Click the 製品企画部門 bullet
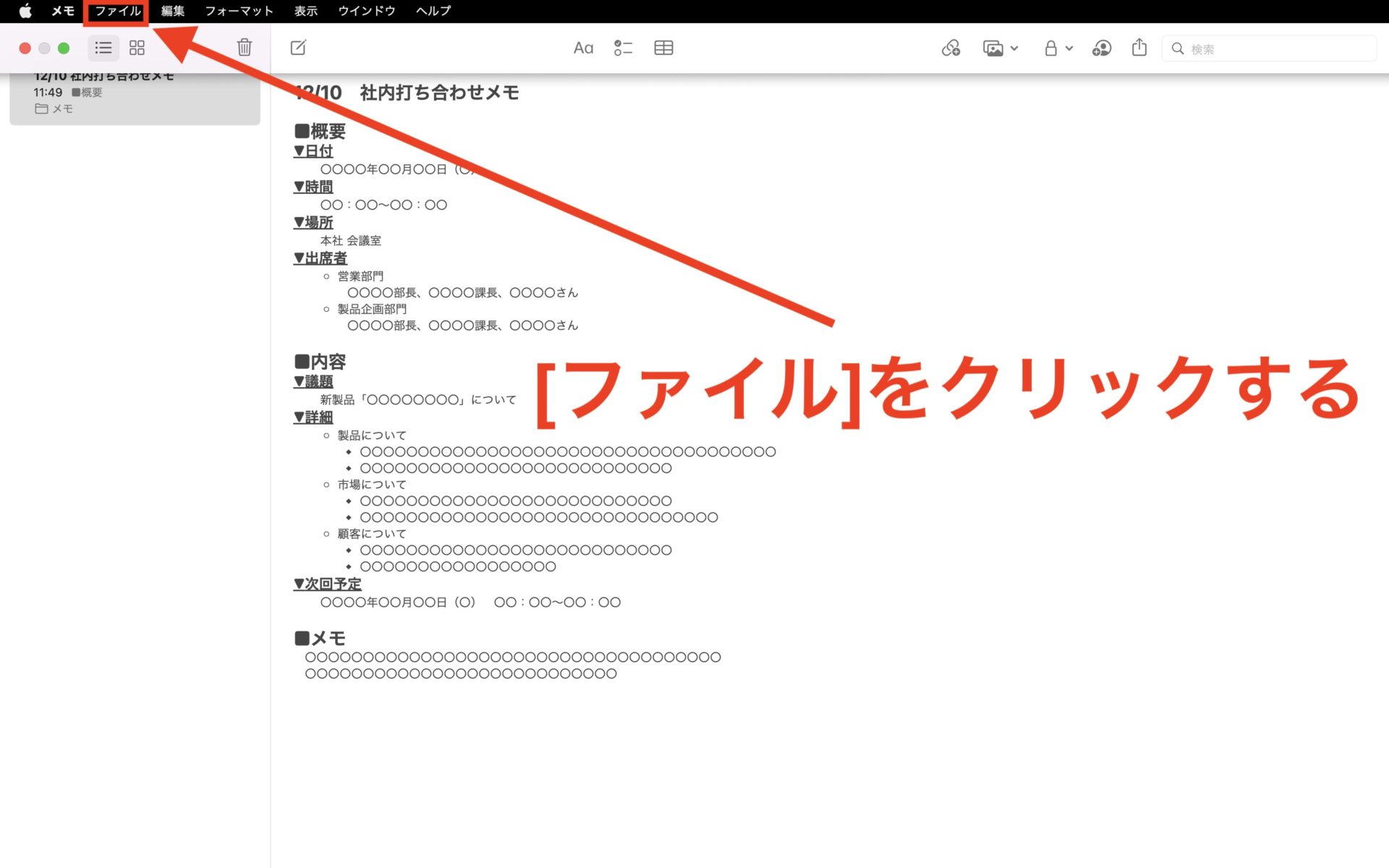1389x868 pixels. pos(372,309)
